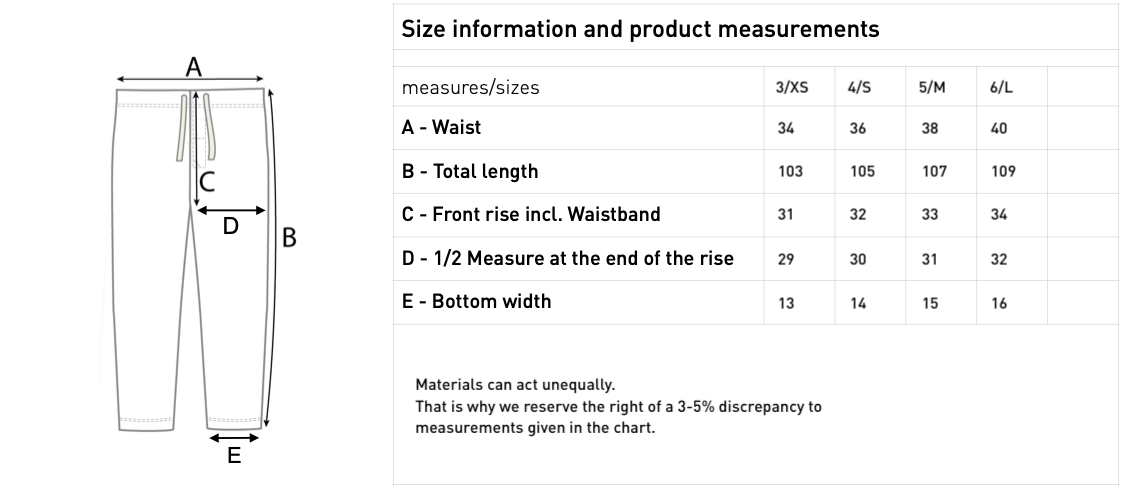Click the 'Size information and product measurements' title
This screenshot has height=488, width=1122.
(640, 29)
